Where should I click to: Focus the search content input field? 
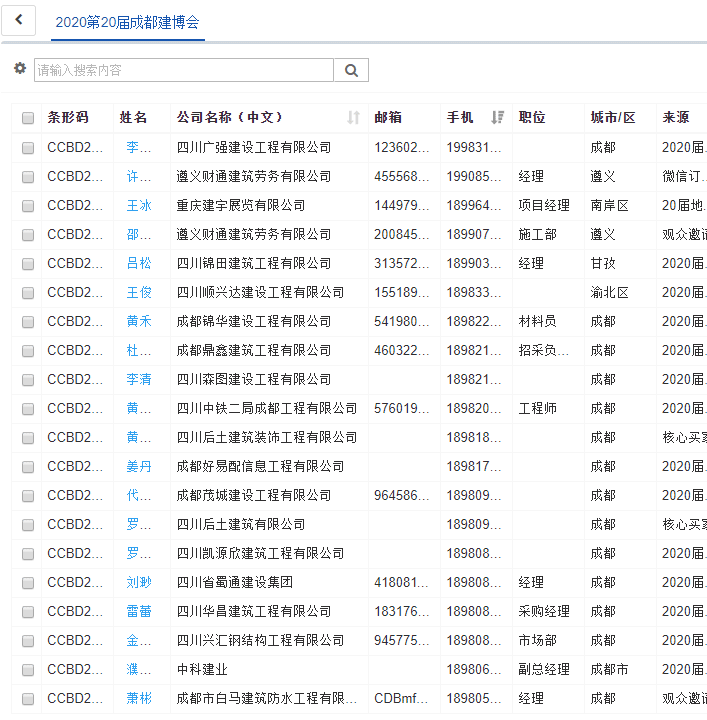184,70
